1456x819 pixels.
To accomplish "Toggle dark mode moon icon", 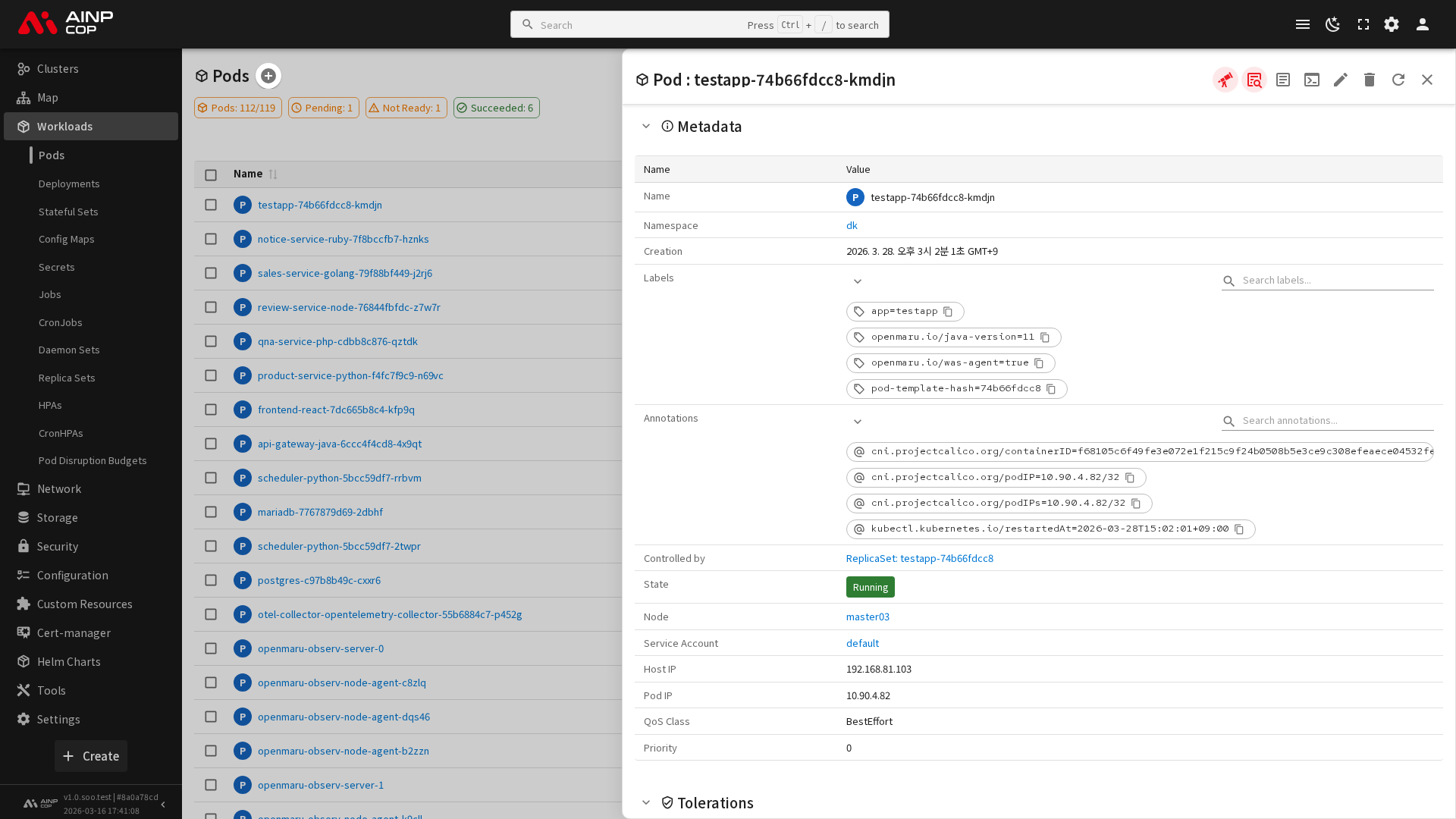I will tap(1332, 24).
